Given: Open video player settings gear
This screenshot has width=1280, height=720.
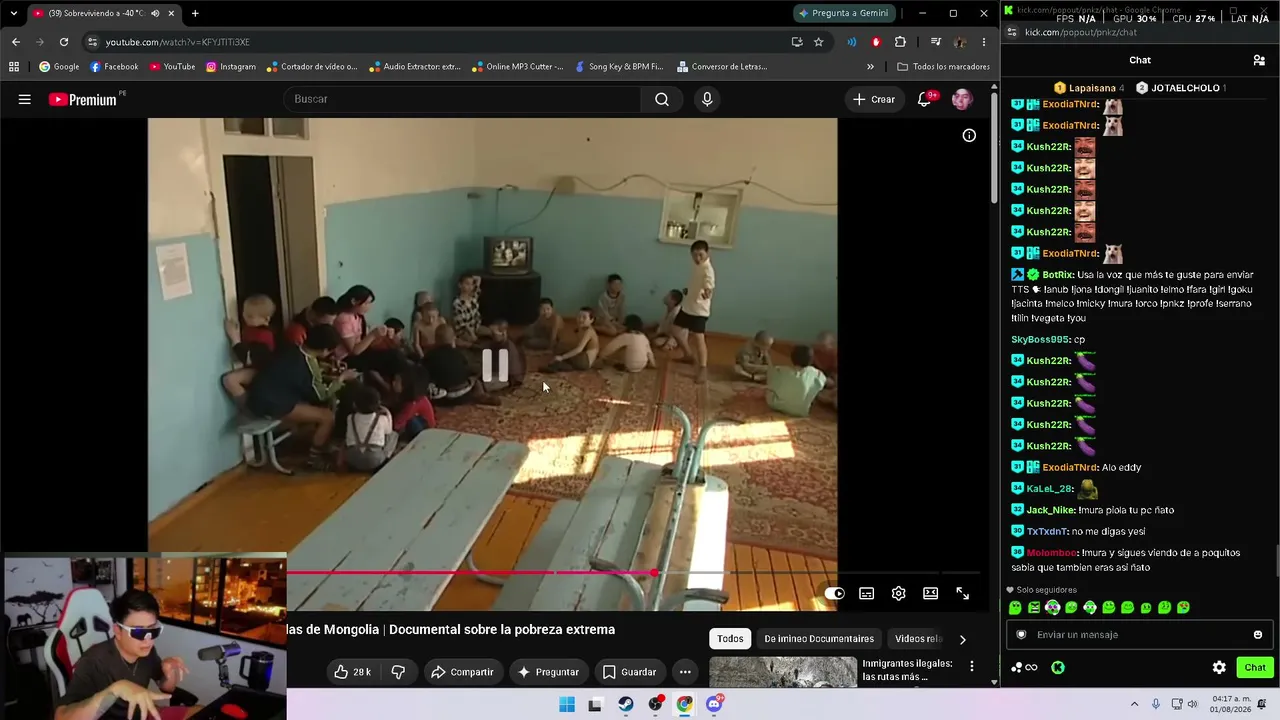Looking at the screenshot, I should 898,593.
